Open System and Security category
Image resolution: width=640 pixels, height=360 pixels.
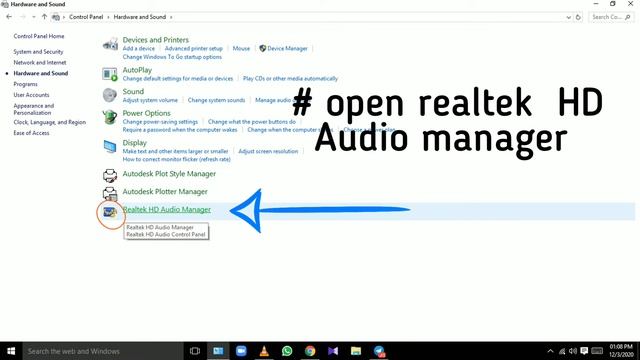[38, 52]
